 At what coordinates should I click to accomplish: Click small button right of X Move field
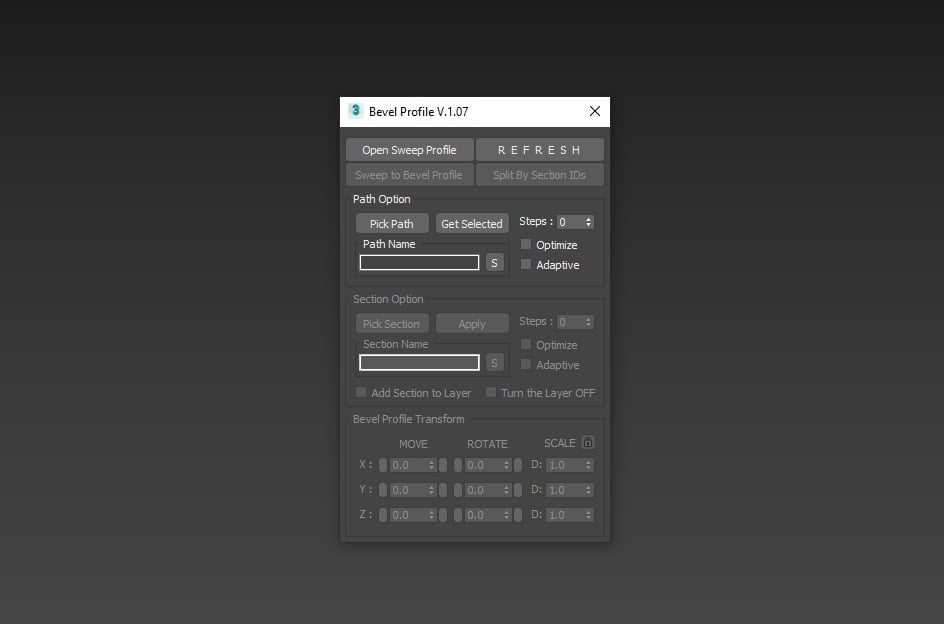click(x=443, y=465)
